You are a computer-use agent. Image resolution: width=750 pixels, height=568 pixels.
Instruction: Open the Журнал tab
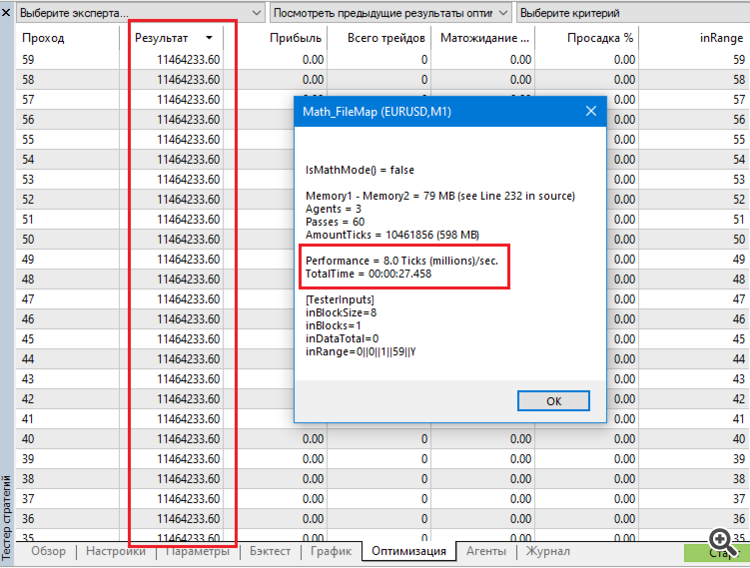point(548,551)
